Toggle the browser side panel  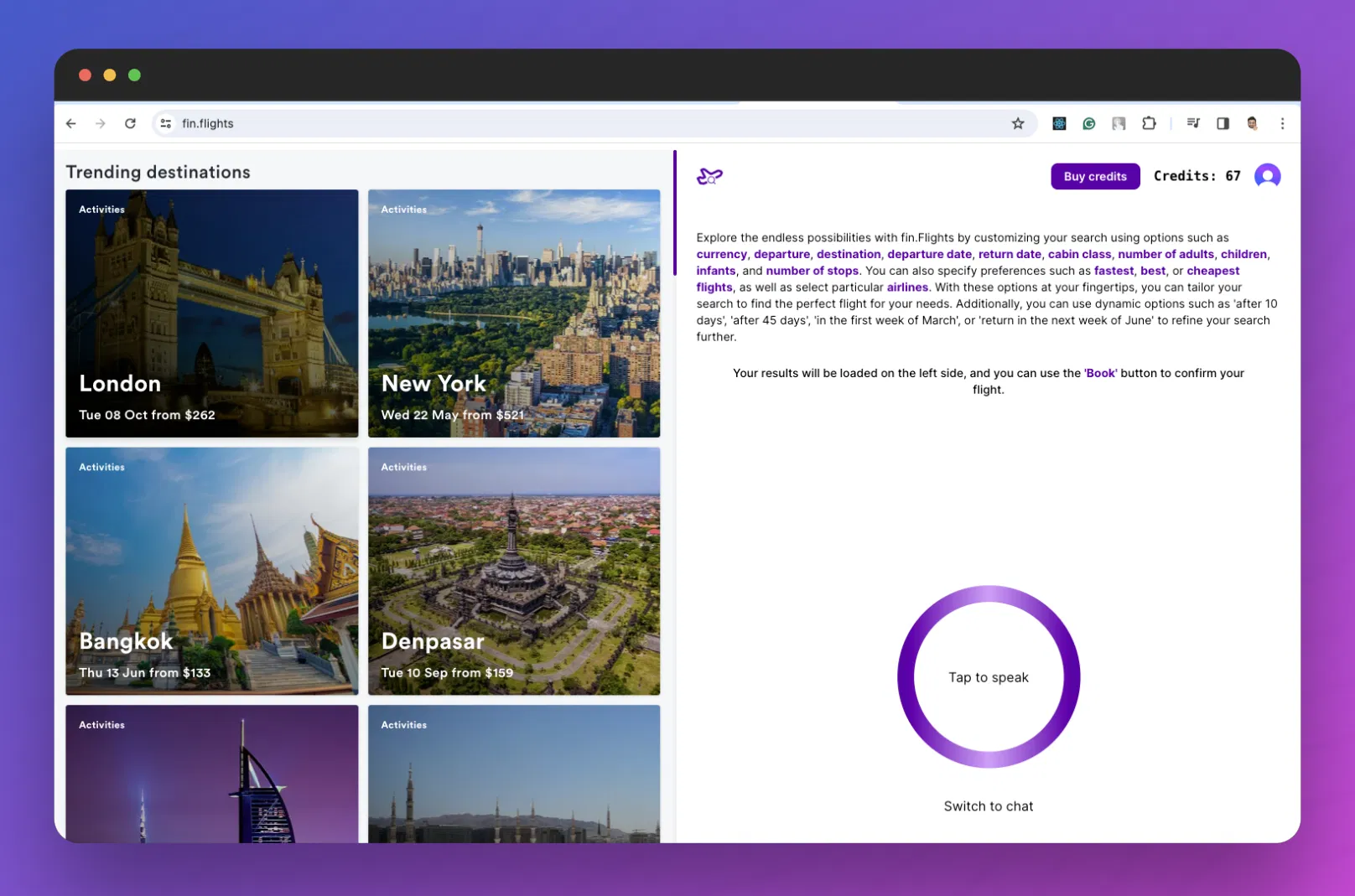[x=1223, y=124]
